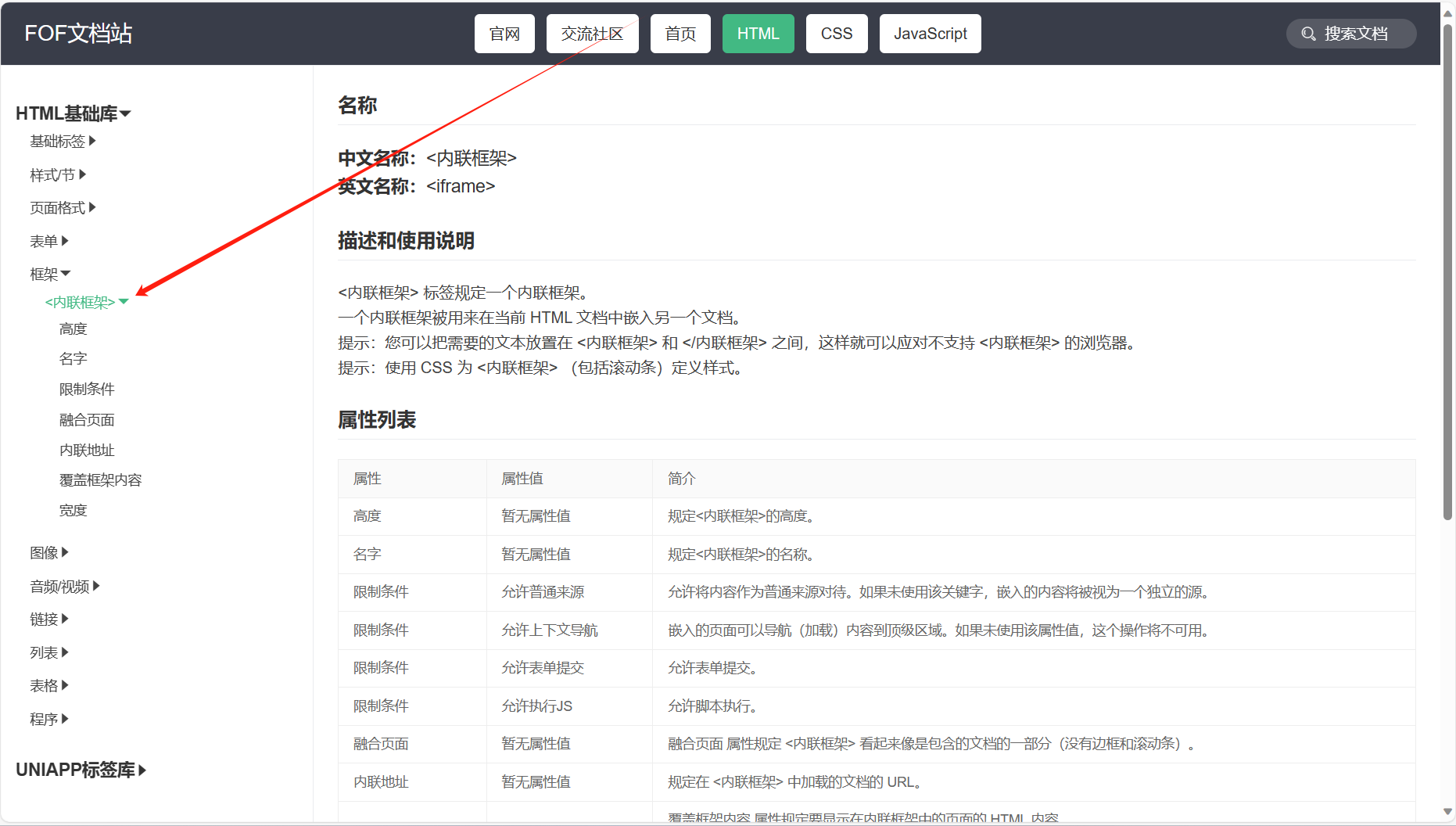The width and height of the screenshot is (1456, 826).
Task: Click the vertical scrollbar thumb
Action: point(1447,272)
